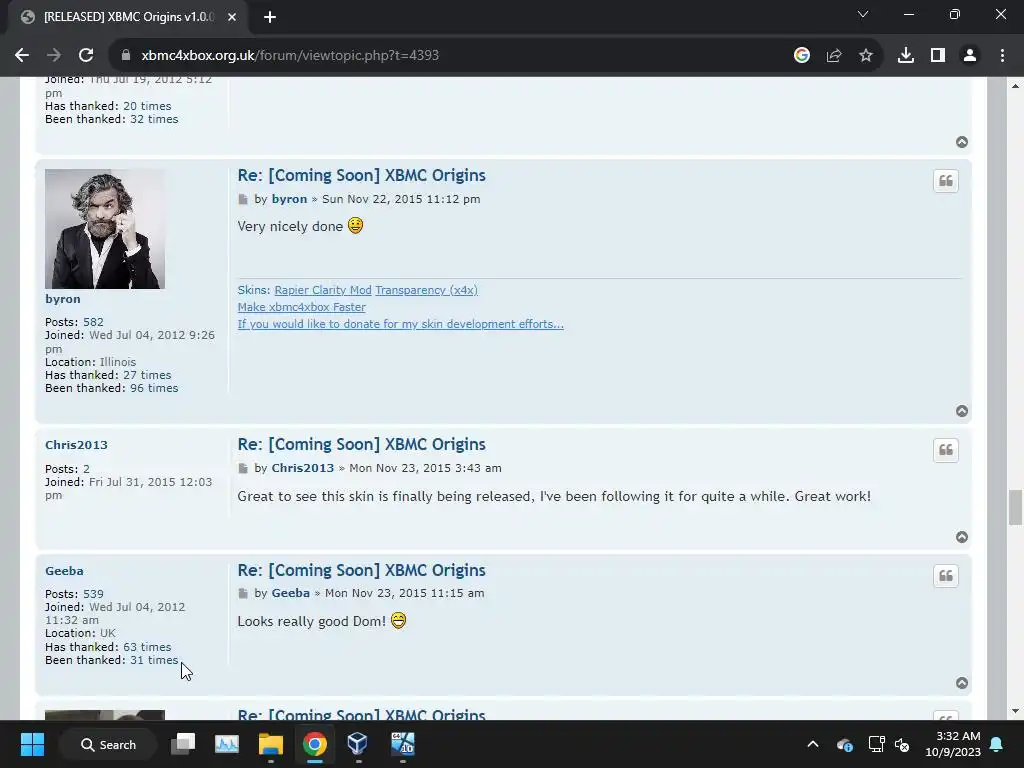Click the top arrow above byron's post

coord(962,142)
